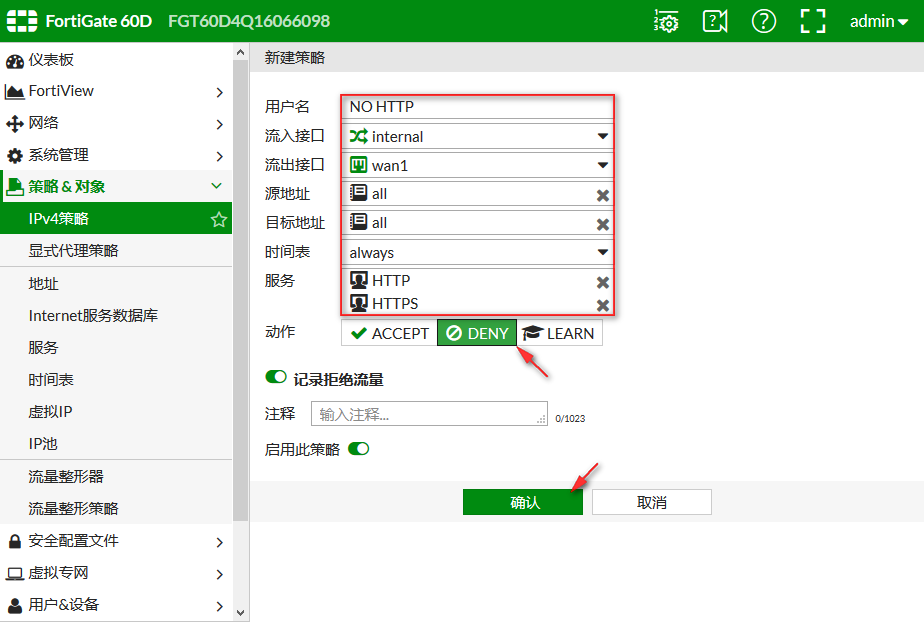Expand the 安全配置文件 menu

pos(116,541)
